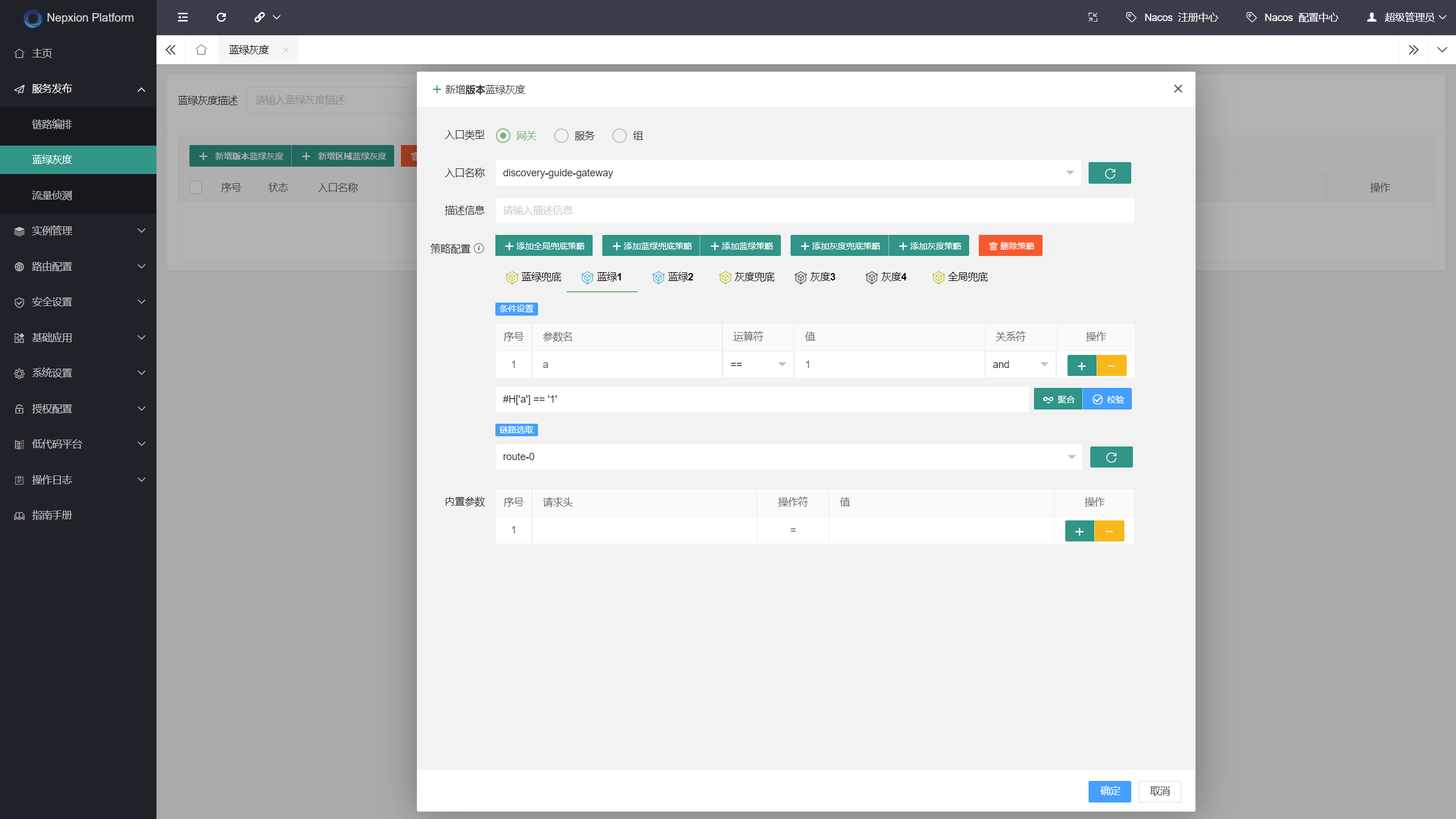1456x819 pixels.
Task: Click the page reload icon in top bar
Action: (221, 17)
